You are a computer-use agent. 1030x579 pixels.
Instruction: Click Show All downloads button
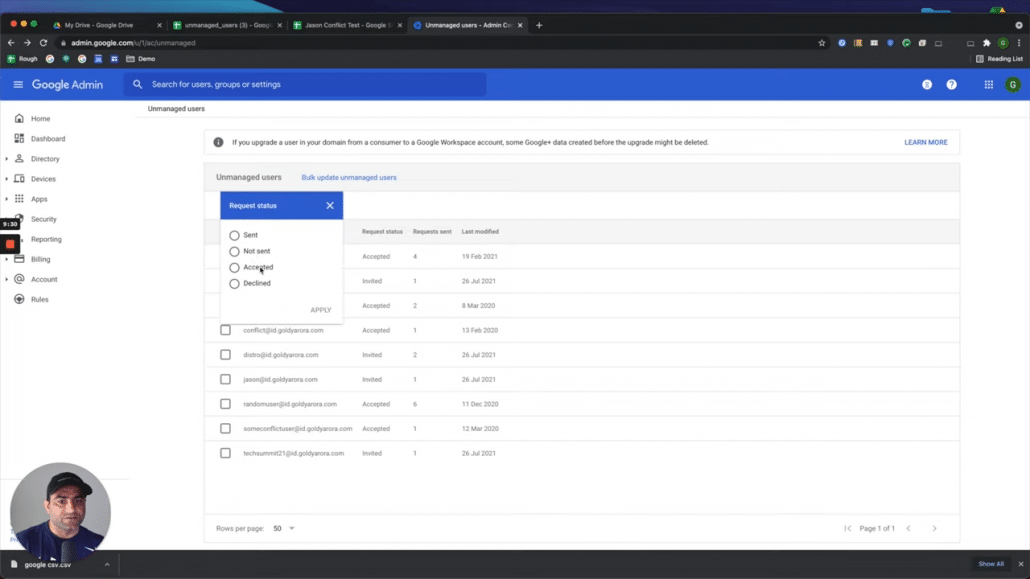(991, 564)
